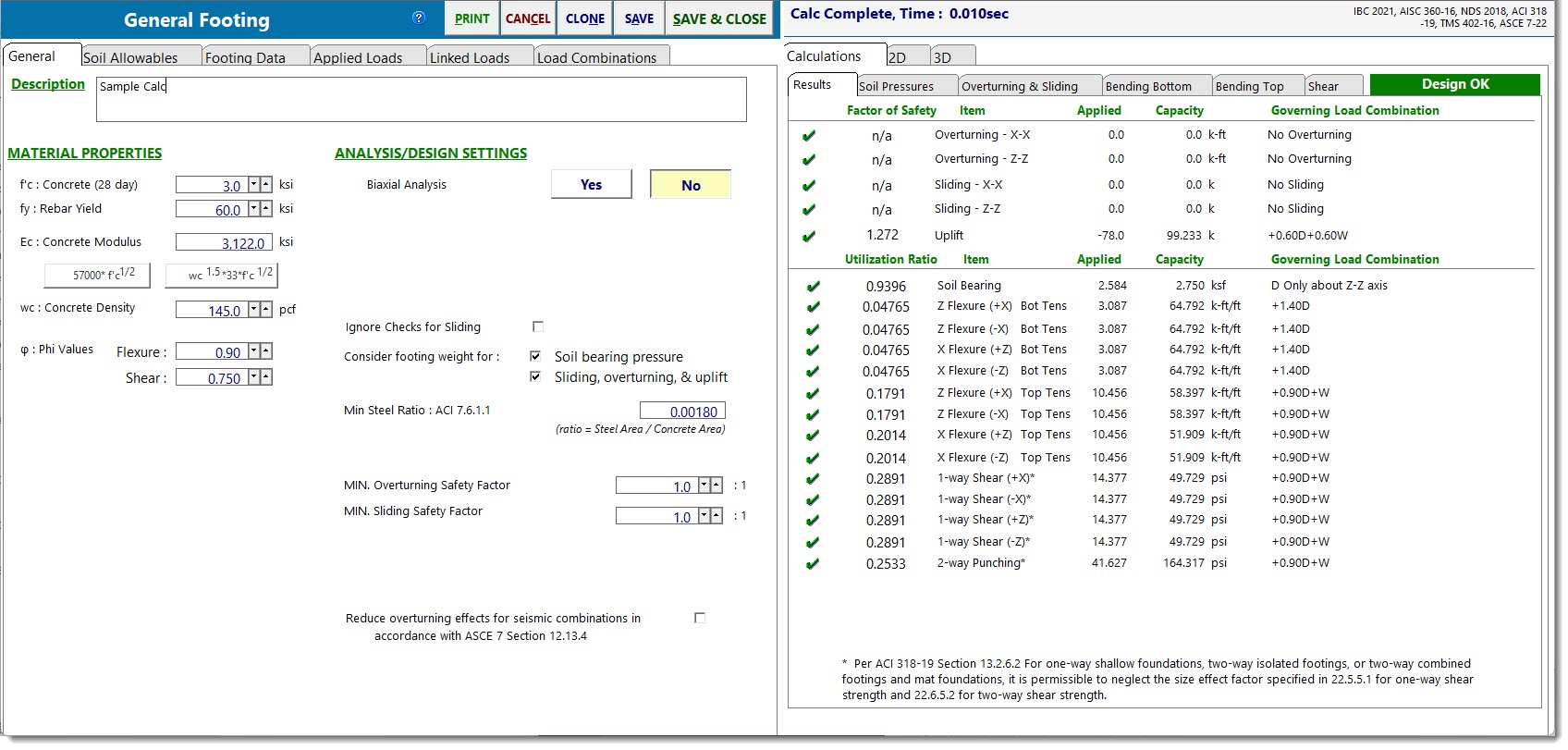Click the green checkmark beside Soil Bearing
The width and height of the screenshot is (1568, 750).
click(813, 287)
